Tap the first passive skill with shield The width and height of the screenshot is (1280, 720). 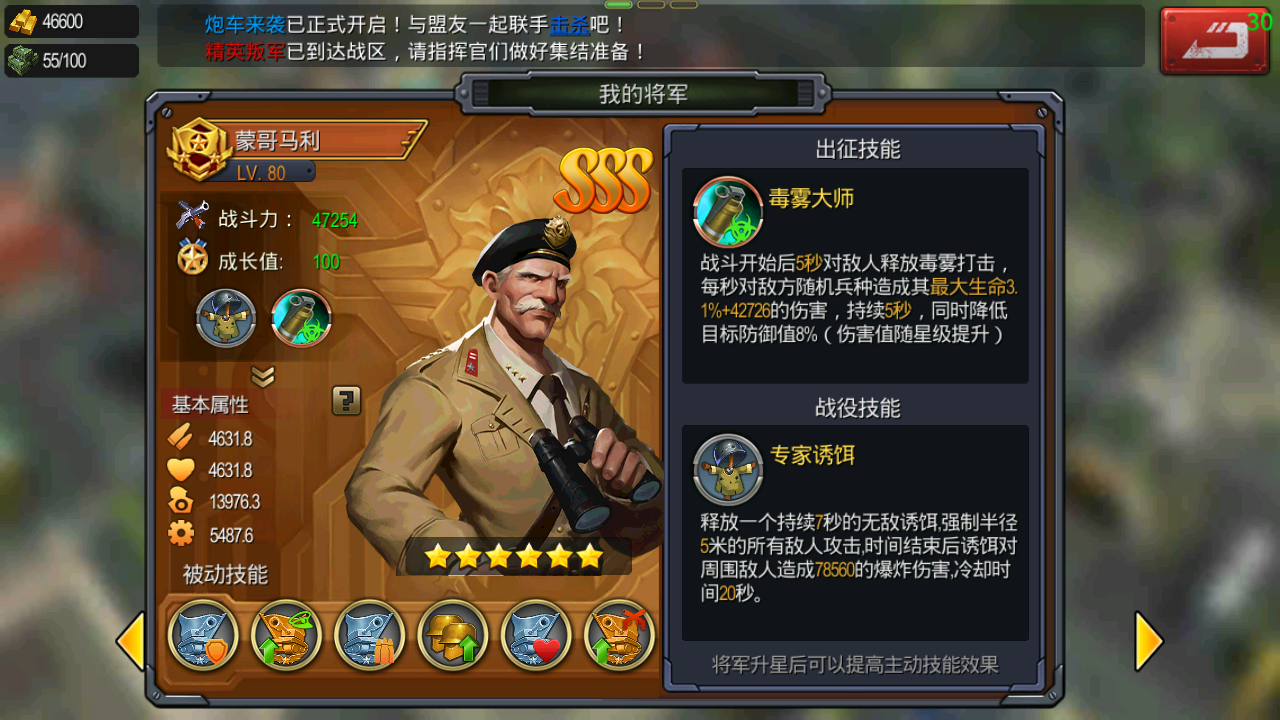click(203, 635)
